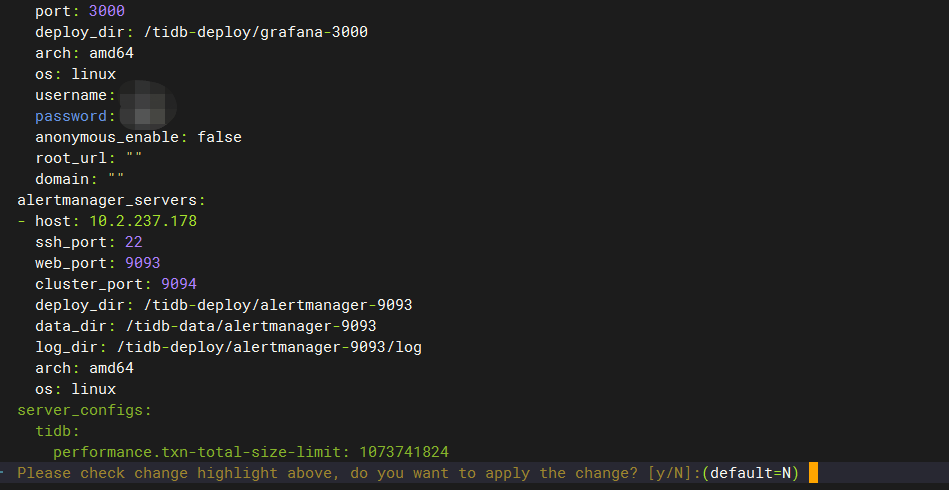Screen dimensions: 949x490
Task: Click the cluster_port value 9094
Action: pos(179,284)
